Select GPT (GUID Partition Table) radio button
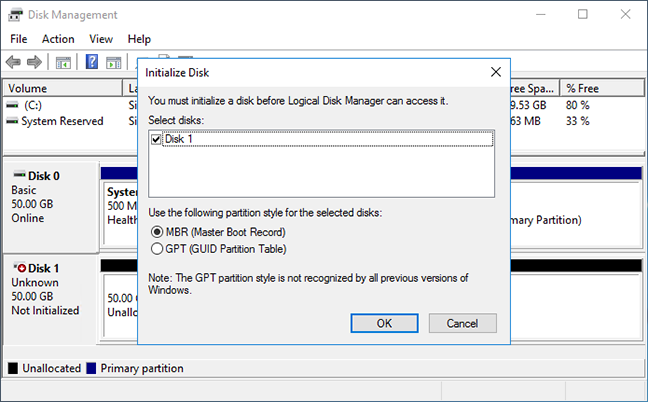Image resolution: width=648 pixels, height=402 pixels. (157, 249)
